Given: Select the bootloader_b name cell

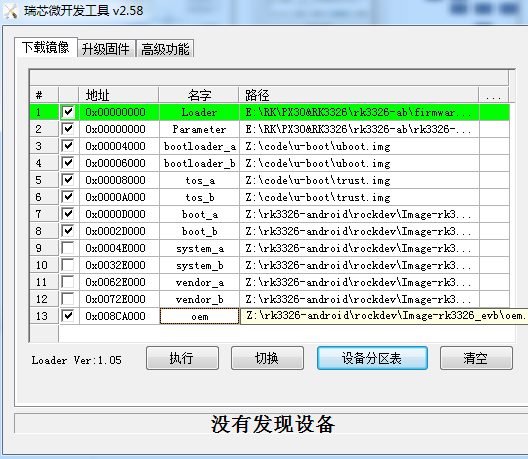Looking at the screenshot, I should tap(199, 163).
